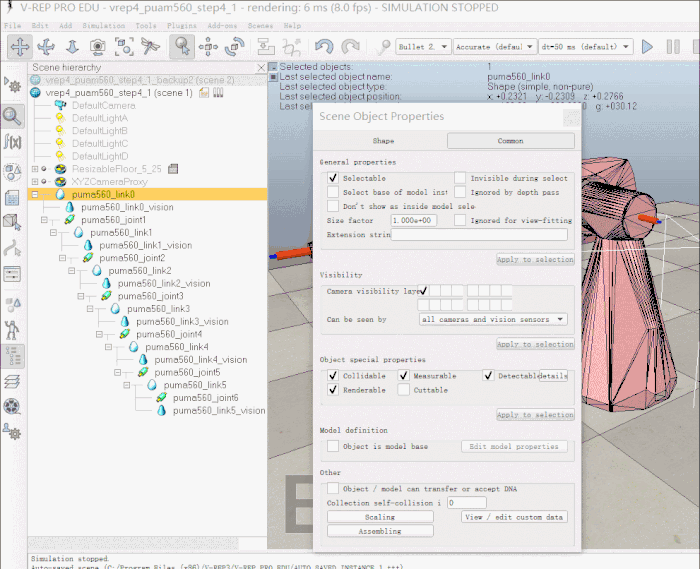This screenshot has width=700, height=569.
Task: Click View / edit custom data button
Action: click(515, 517)
